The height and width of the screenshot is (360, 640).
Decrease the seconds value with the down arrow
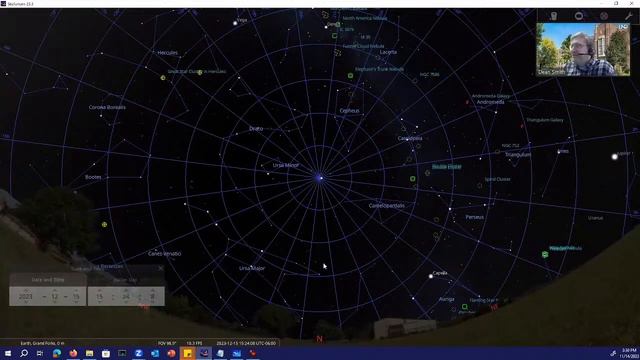153,302
